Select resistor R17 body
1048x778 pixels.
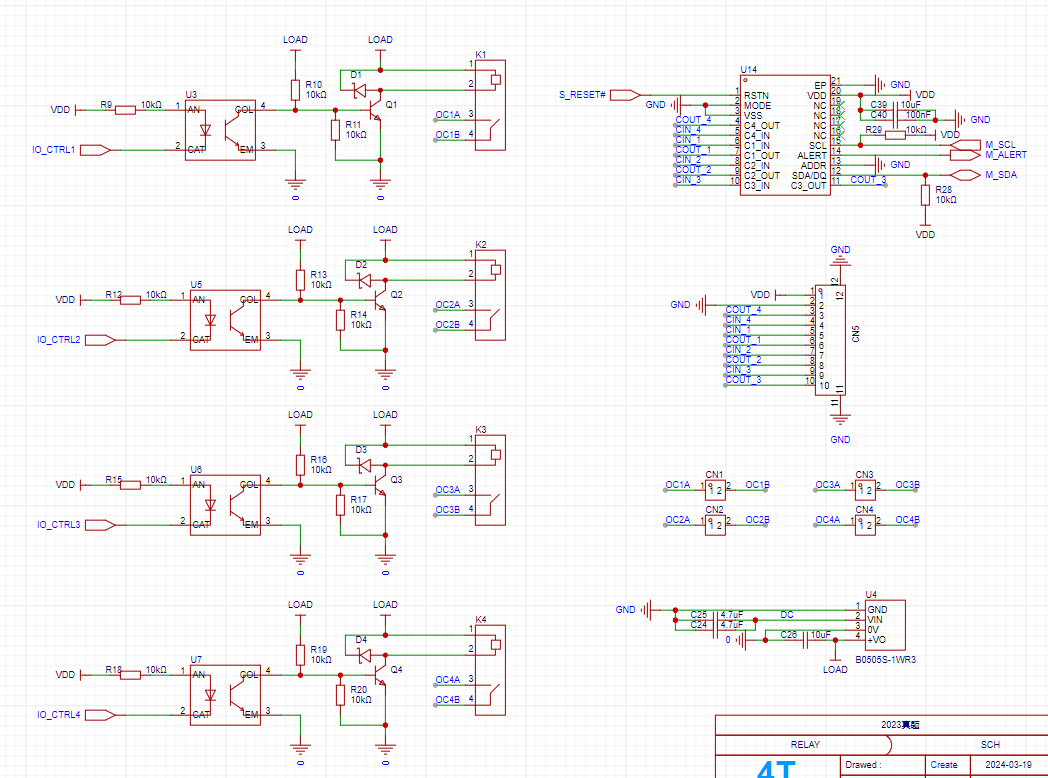[341, 505]
